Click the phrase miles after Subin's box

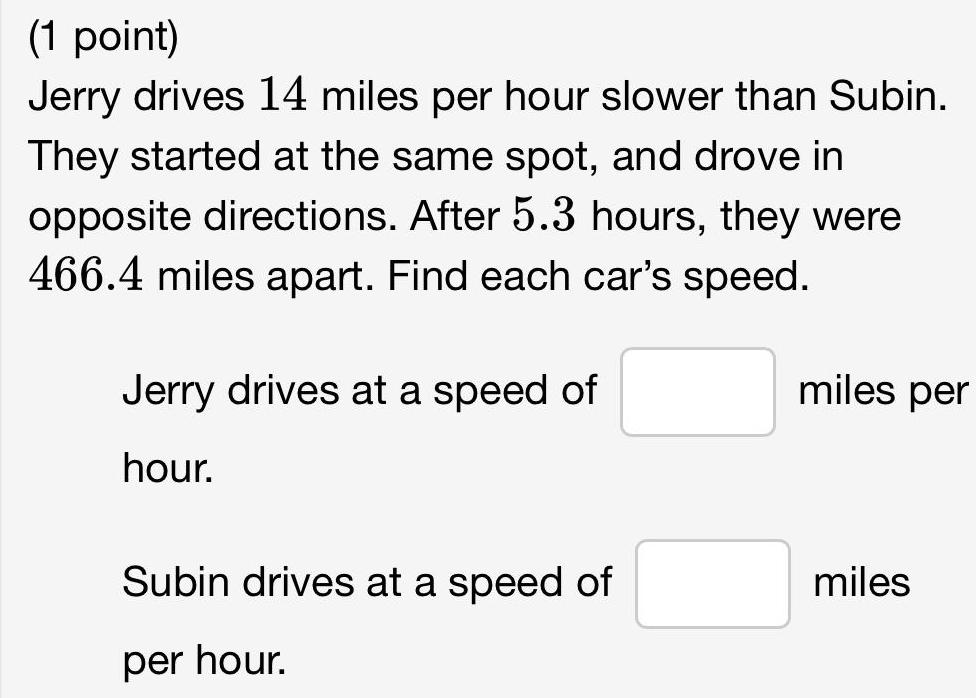point(864,582)
